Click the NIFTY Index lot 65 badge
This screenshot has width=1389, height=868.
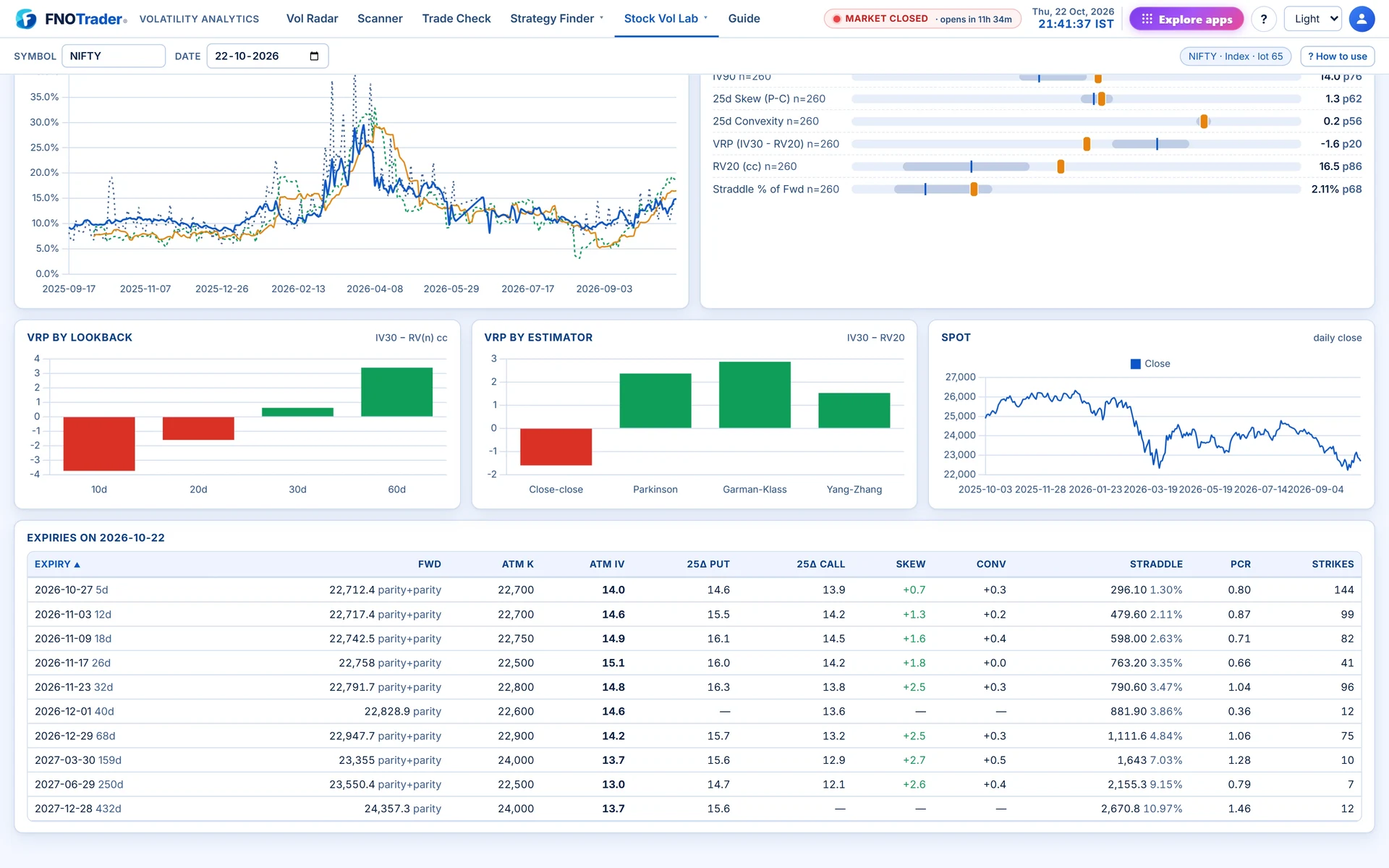coord(1235,56)
